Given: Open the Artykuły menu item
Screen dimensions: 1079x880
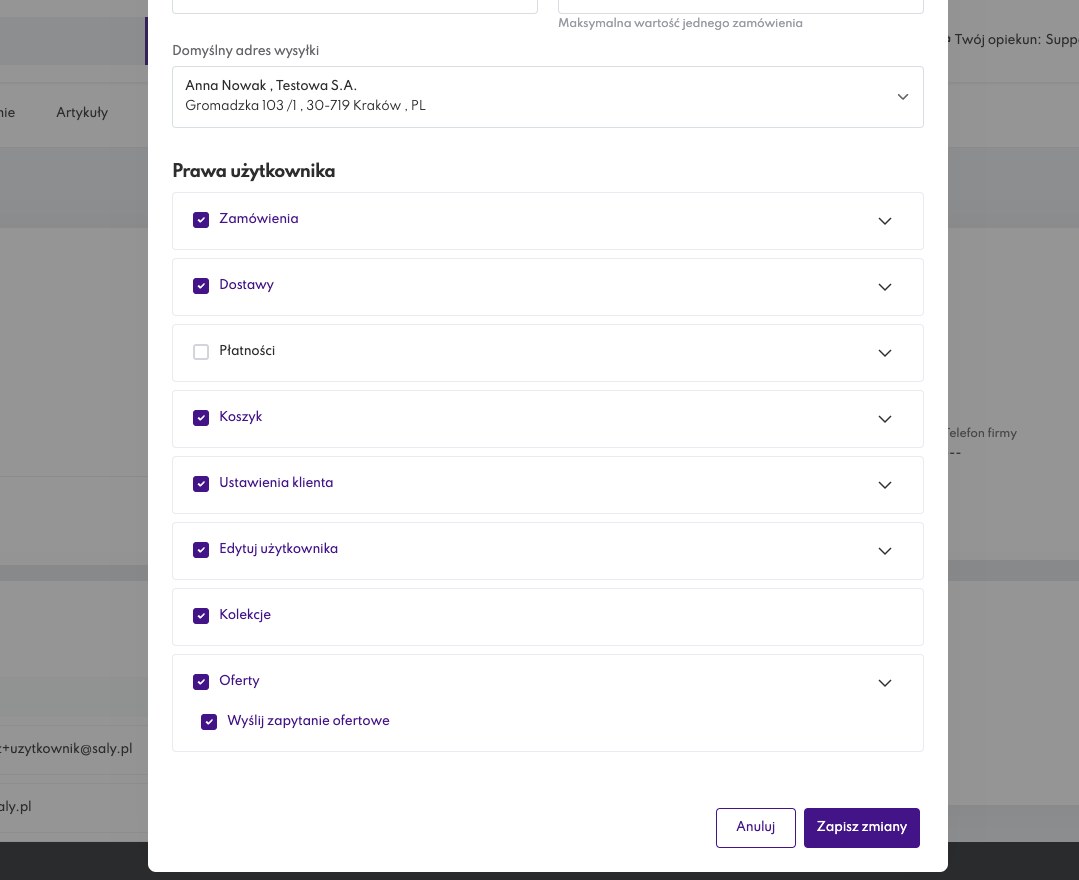Looking at the screenshot, I should coord(82,113).
